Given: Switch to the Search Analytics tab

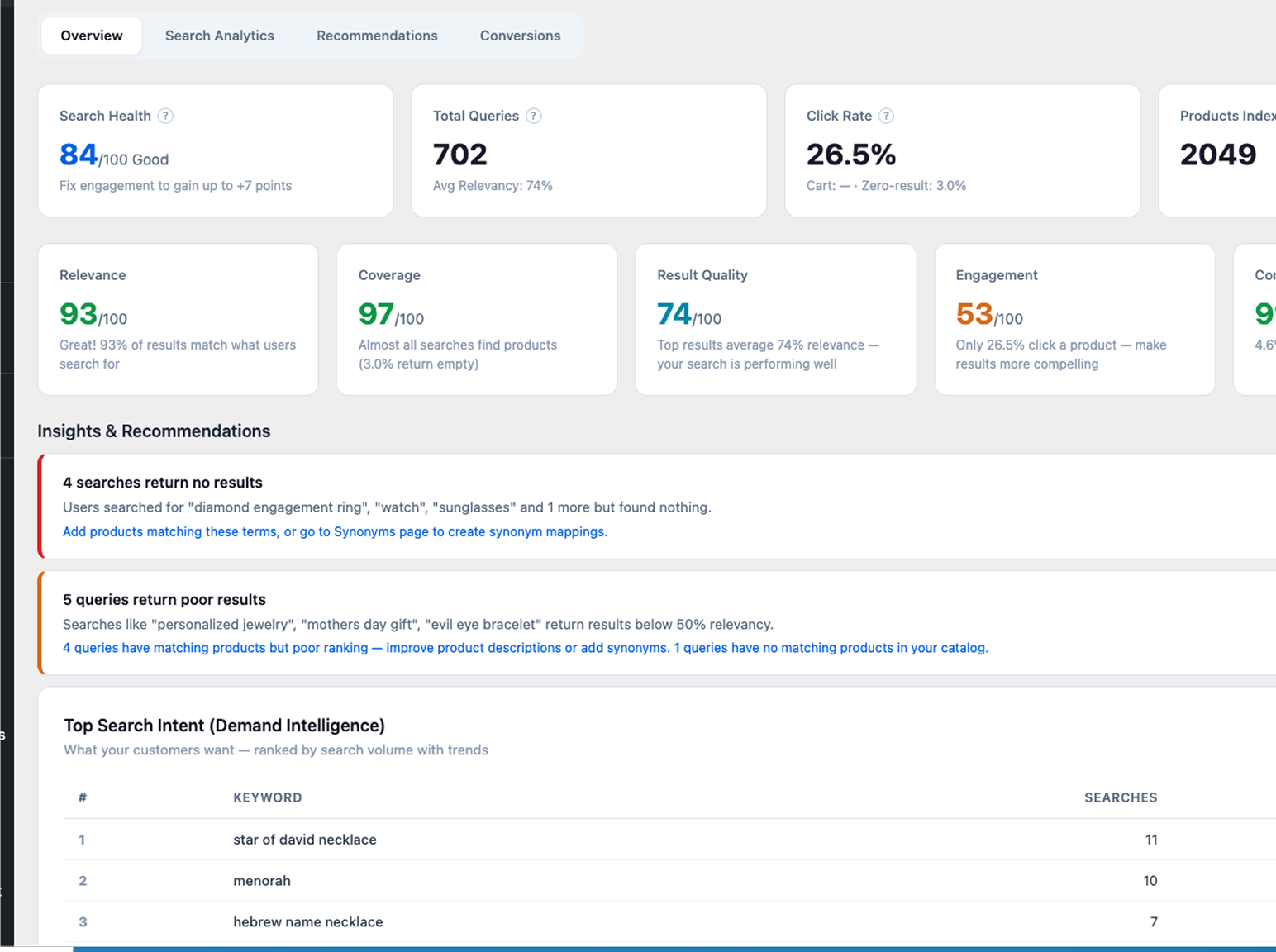Looking at the screenshot, I should tap(219, 36).
